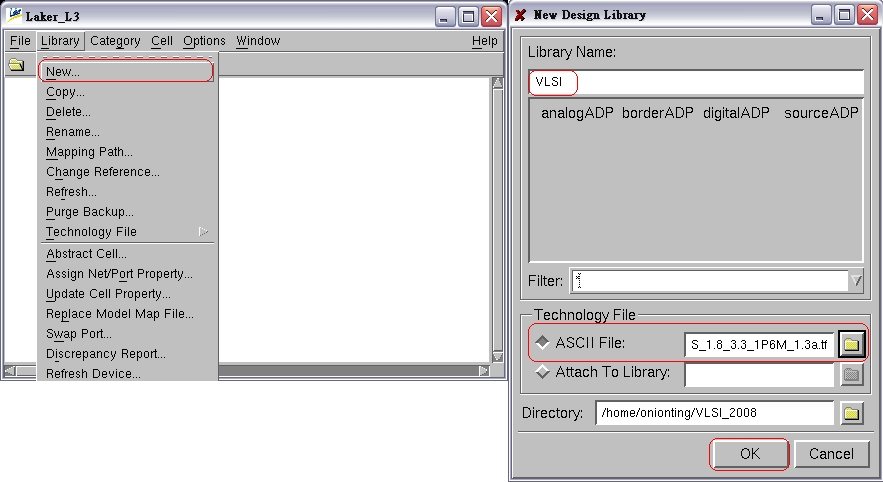Select sourceADP in library list
The image size is (883, 482).
(821, 113)
